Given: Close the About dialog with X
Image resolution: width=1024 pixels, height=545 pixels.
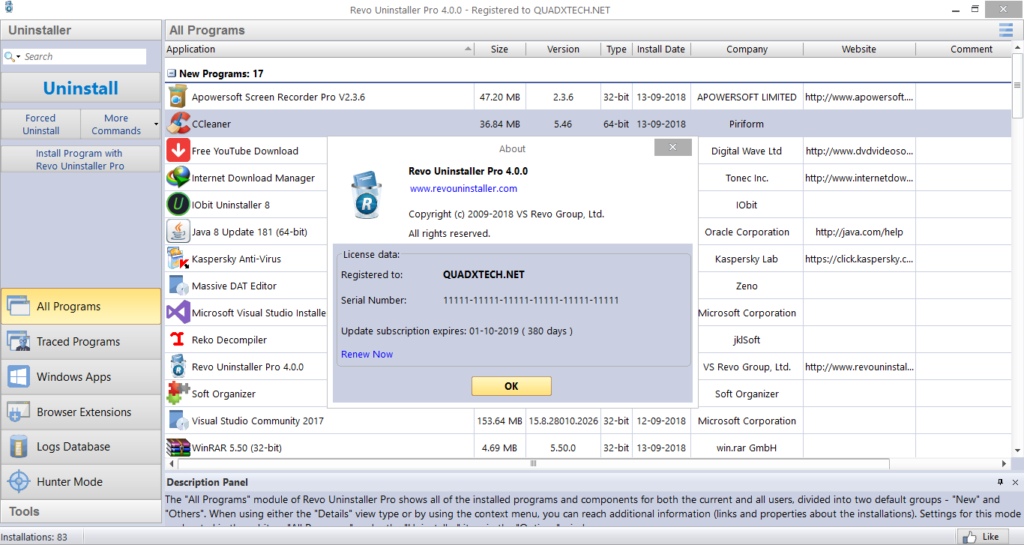Looking at the screenshot, I should [x=673, y=148].
